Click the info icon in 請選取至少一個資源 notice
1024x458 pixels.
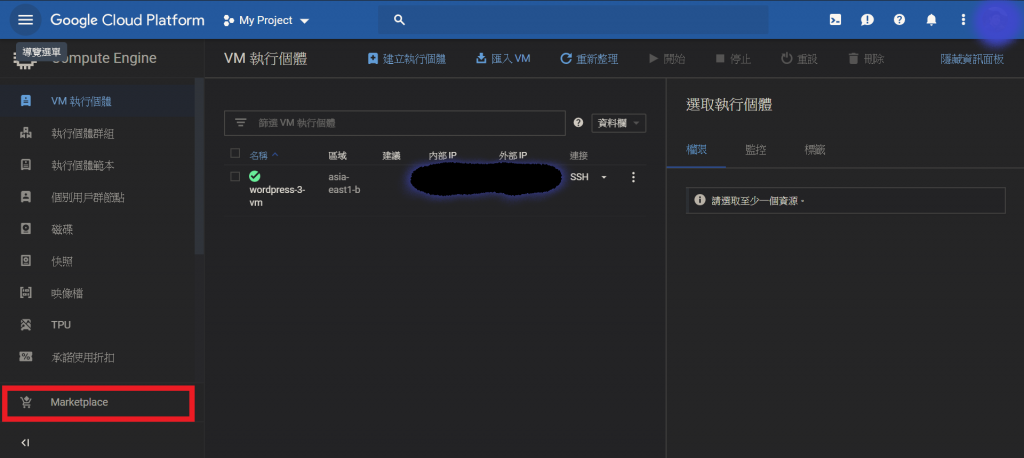[699, 200]
